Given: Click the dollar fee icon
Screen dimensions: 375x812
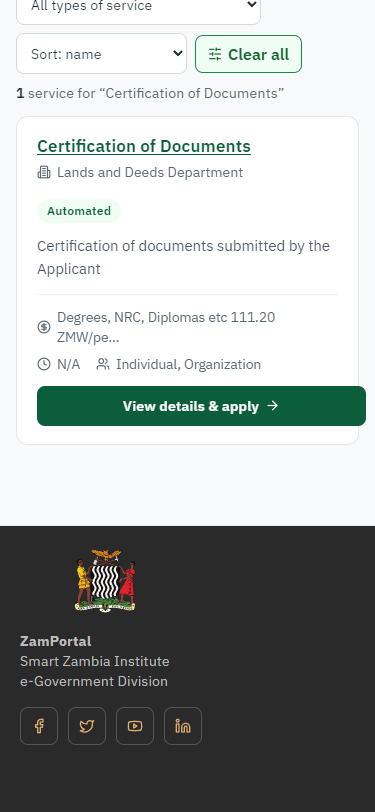Looking at the screenshot, I should coord(44,327).
